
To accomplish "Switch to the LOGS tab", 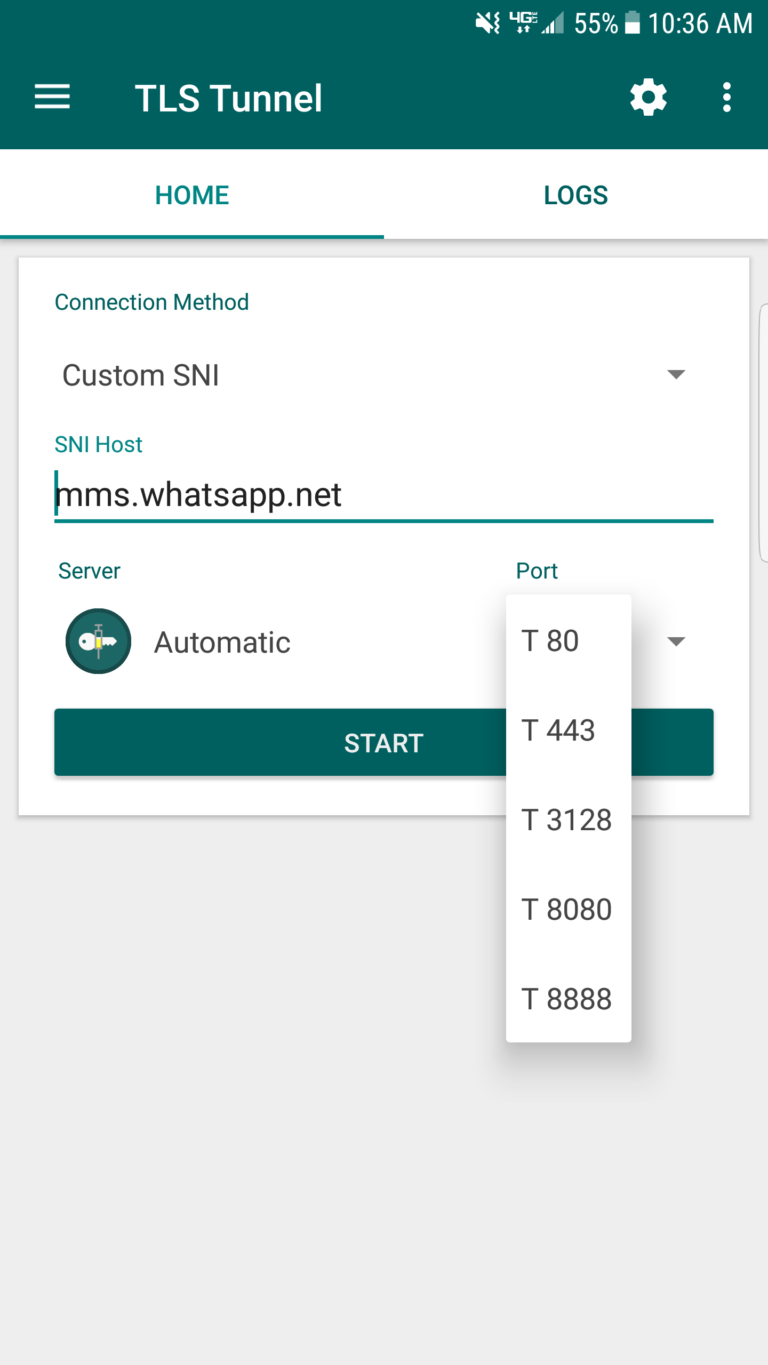I will coord(576,195).
